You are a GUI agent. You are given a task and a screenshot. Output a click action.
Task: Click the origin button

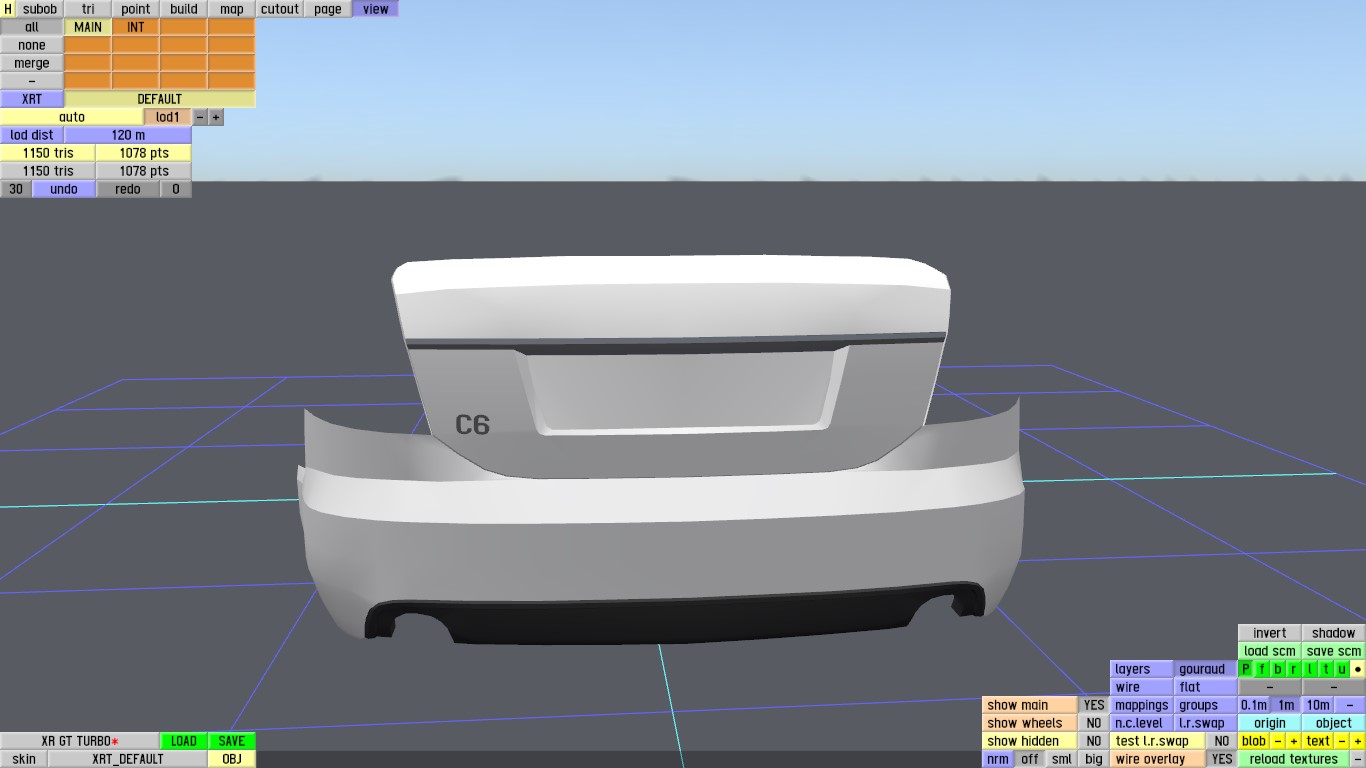coord(1270,723)
